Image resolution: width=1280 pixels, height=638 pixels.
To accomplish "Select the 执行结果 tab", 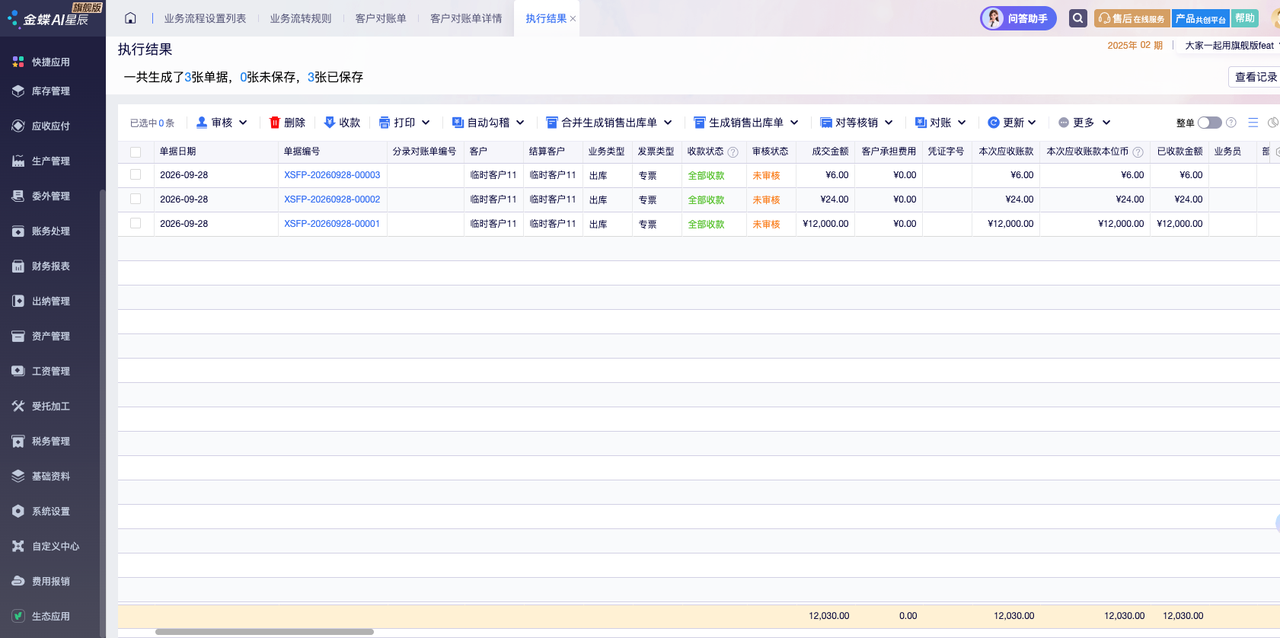I will 546,18.
